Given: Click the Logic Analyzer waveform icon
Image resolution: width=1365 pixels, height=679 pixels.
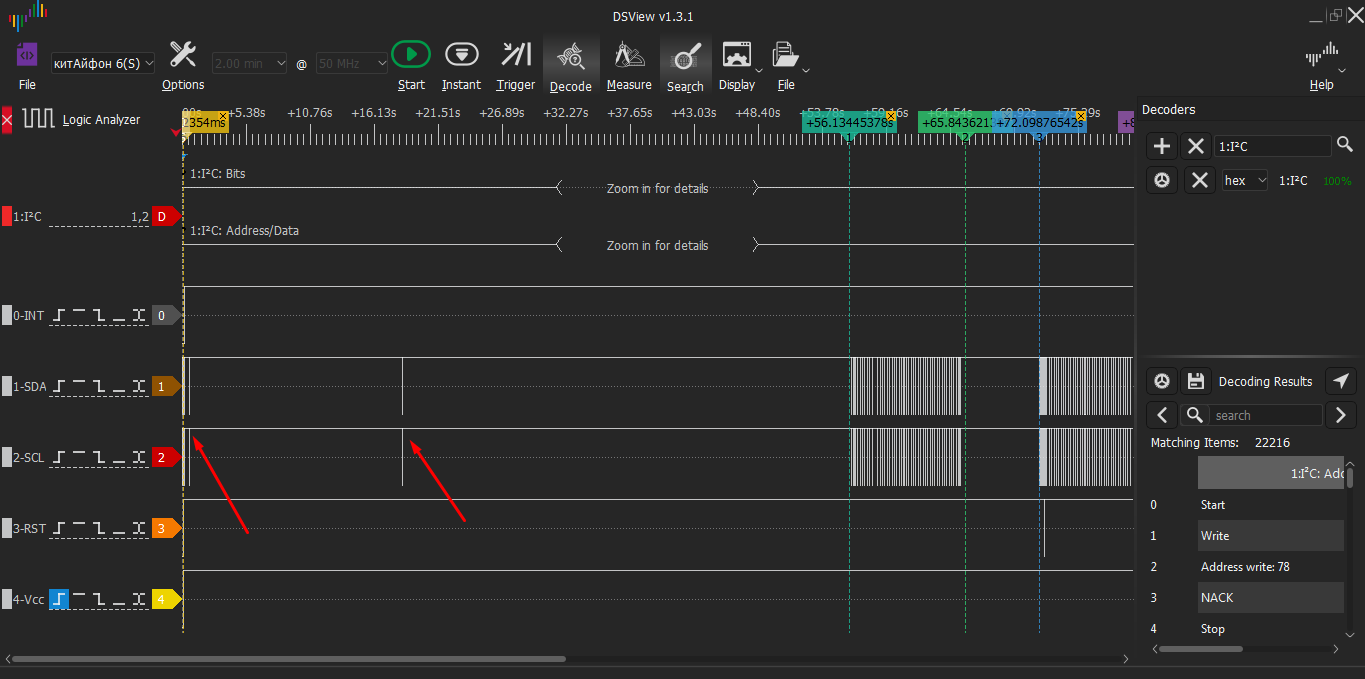Looking at the screenshot, I should click(x=39, y=119).
